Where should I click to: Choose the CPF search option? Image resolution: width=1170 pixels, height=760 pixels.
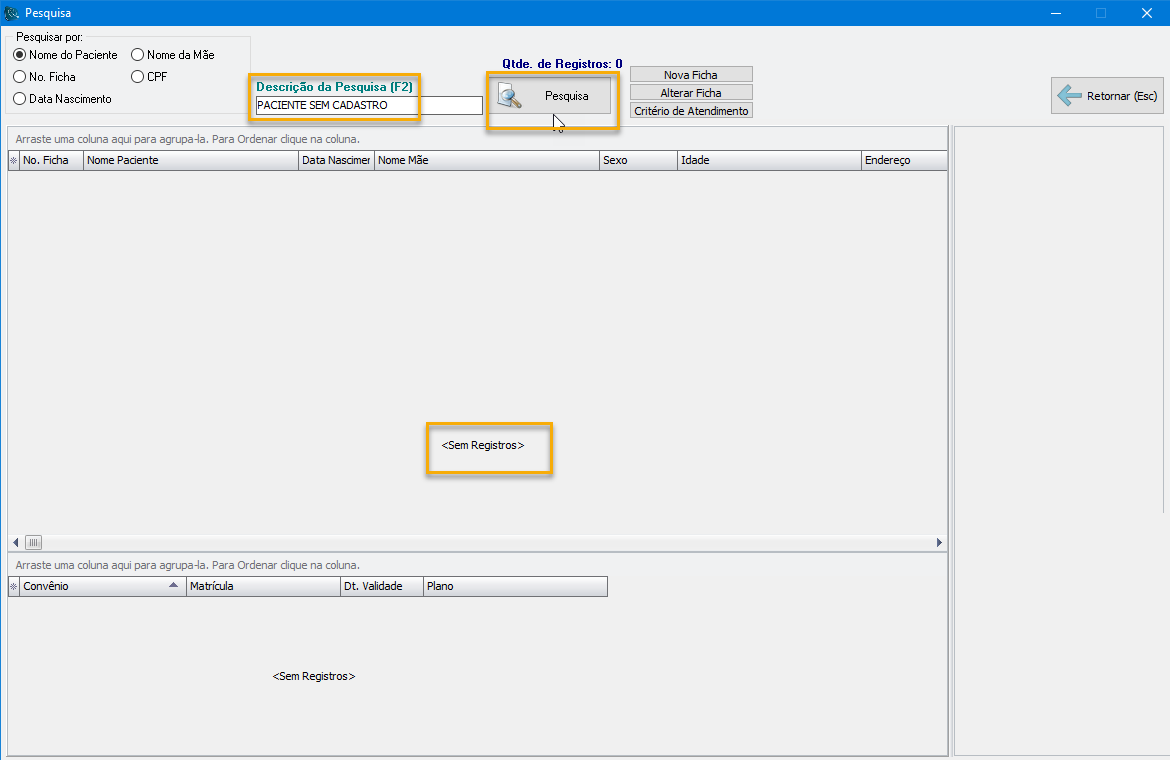click(148, 77)
